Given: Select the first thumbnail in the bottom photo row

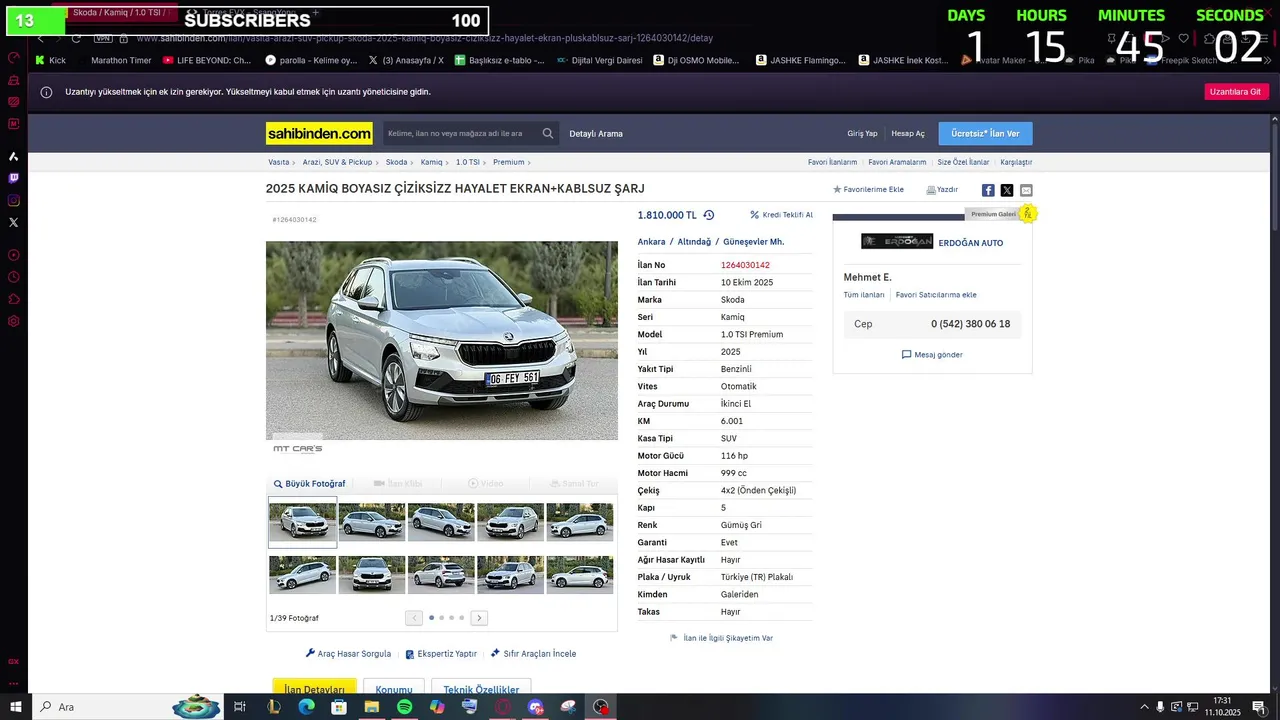Looking at the screenshot, I should click(x=302, y=575).
